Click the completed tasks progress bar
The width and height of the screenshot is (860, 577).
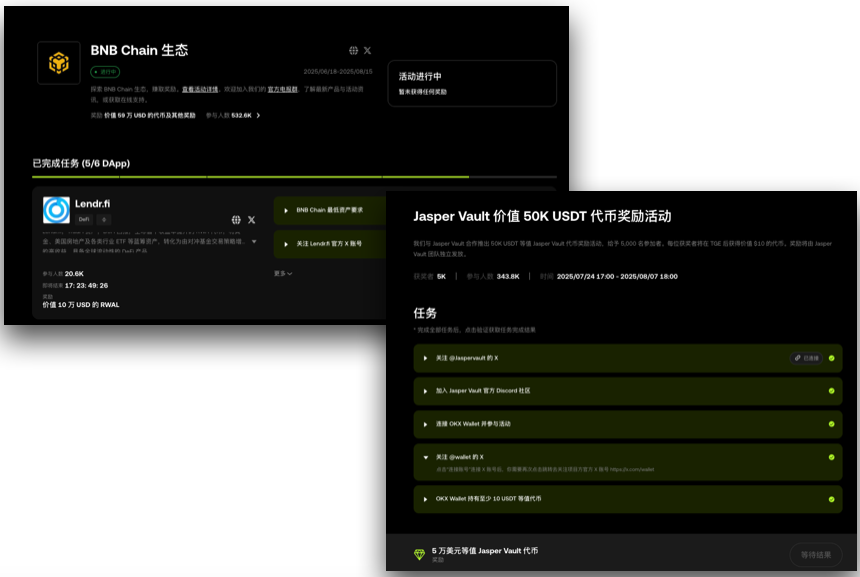click(295, 177)
